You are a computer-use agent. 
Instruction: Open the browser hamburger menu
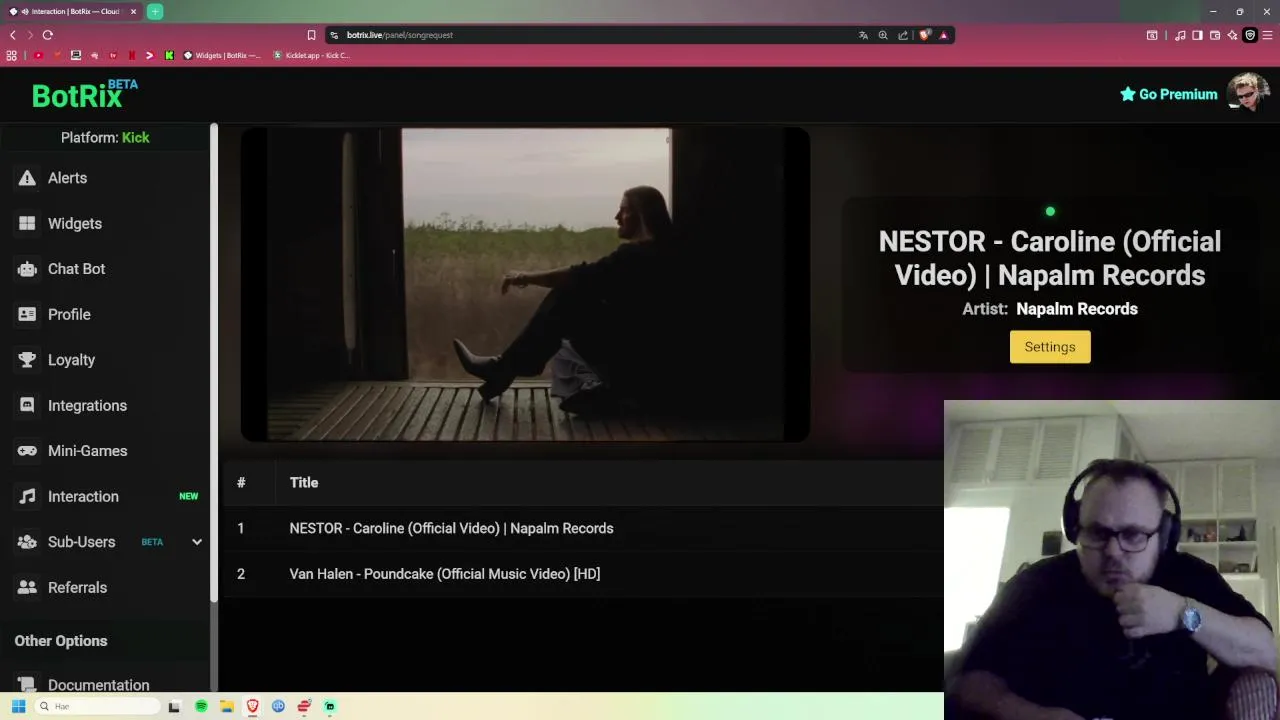point(1267,35)
